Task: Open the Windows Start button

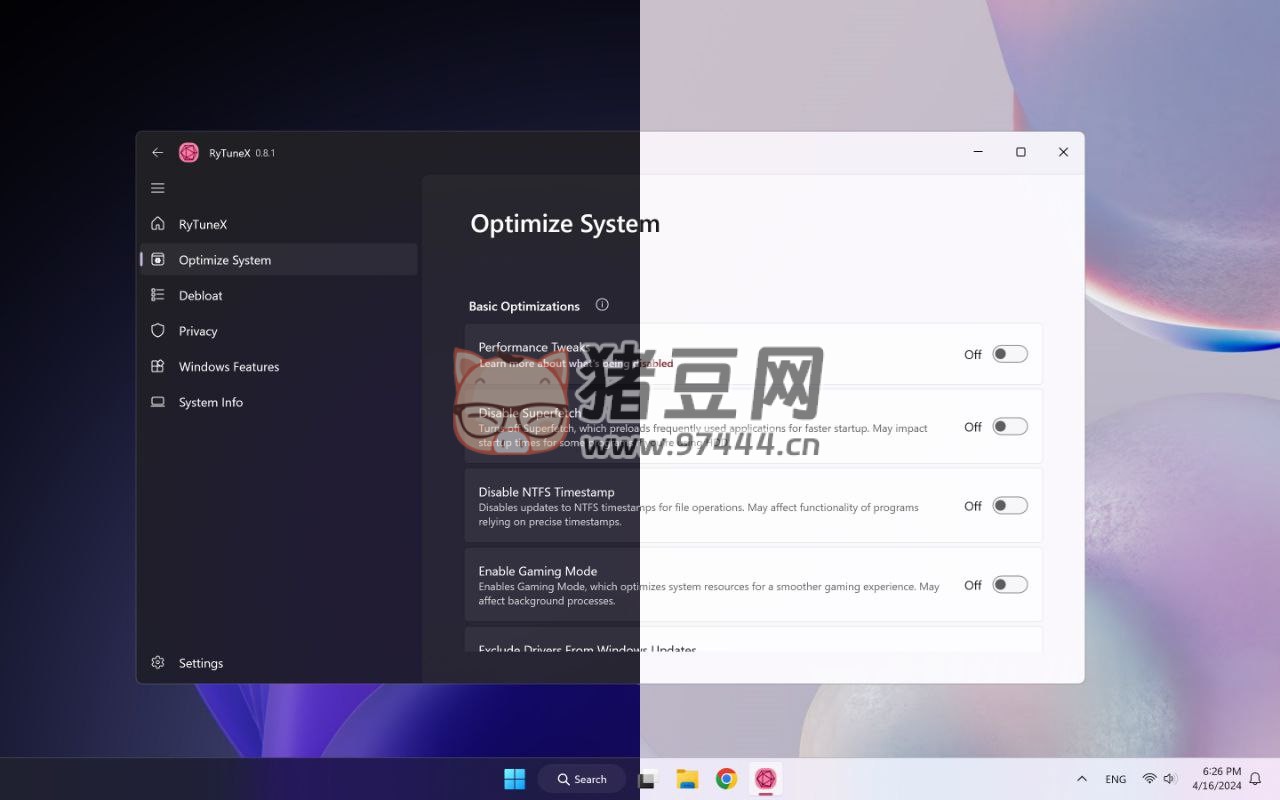Action: [x=514, y=779]
